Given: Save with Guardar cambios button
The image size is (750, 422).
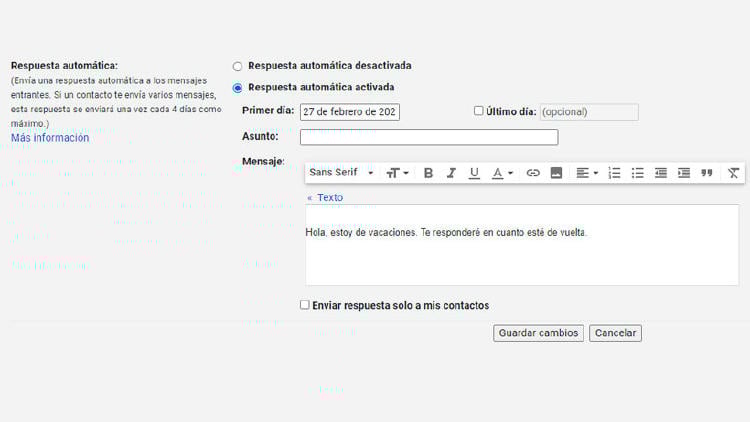Looking at the screenshot, I should tap(538, 333).
